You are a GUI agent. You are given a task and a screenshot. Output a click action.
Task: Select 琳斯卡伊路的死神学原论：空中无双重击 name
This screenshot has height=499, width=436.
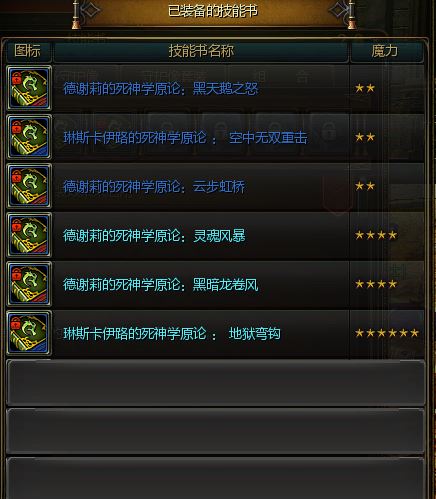[x=185, y=138]
